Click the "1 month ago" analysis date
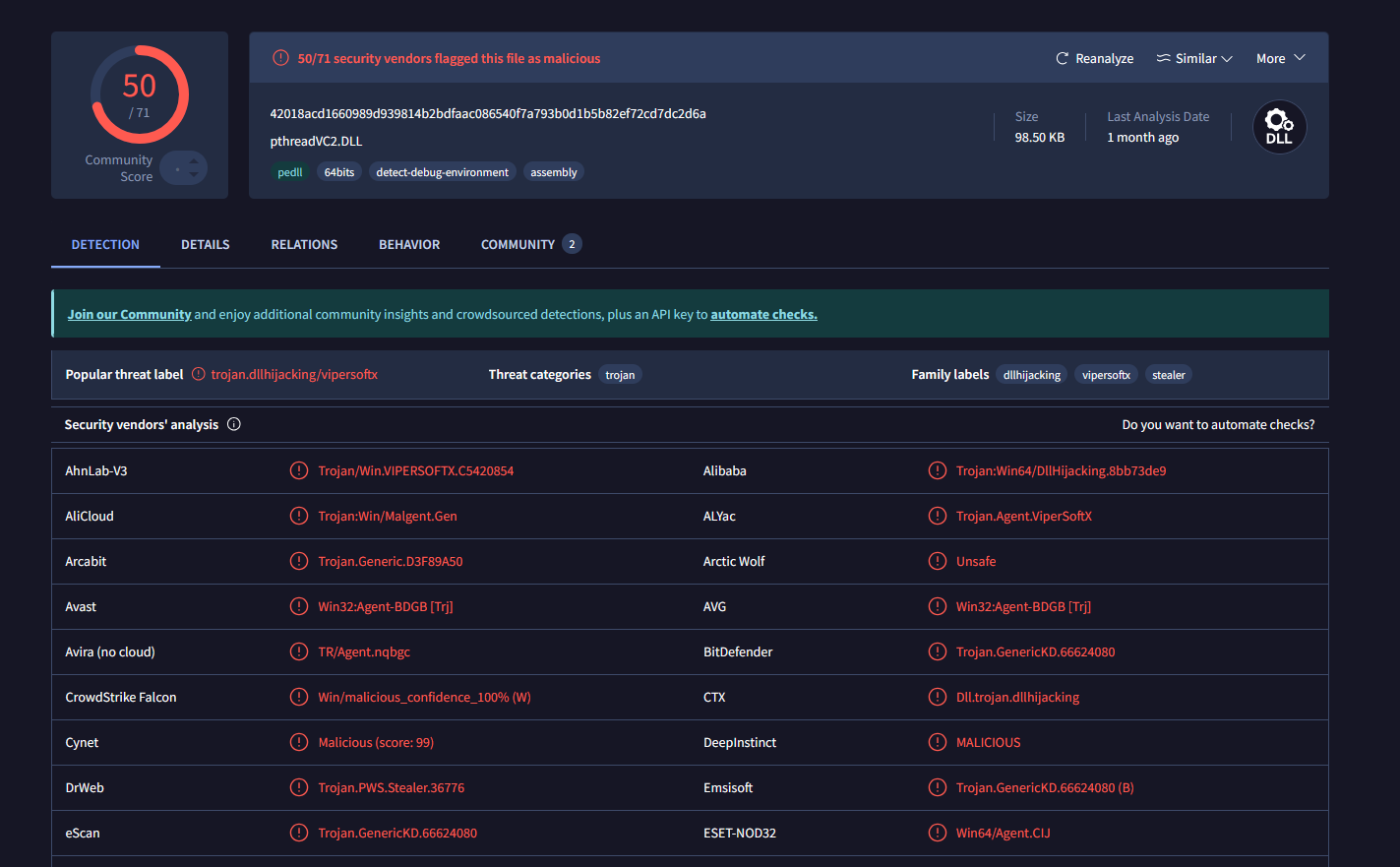1400x867 pixels. pyautogui.click(x=1142, y=137)
